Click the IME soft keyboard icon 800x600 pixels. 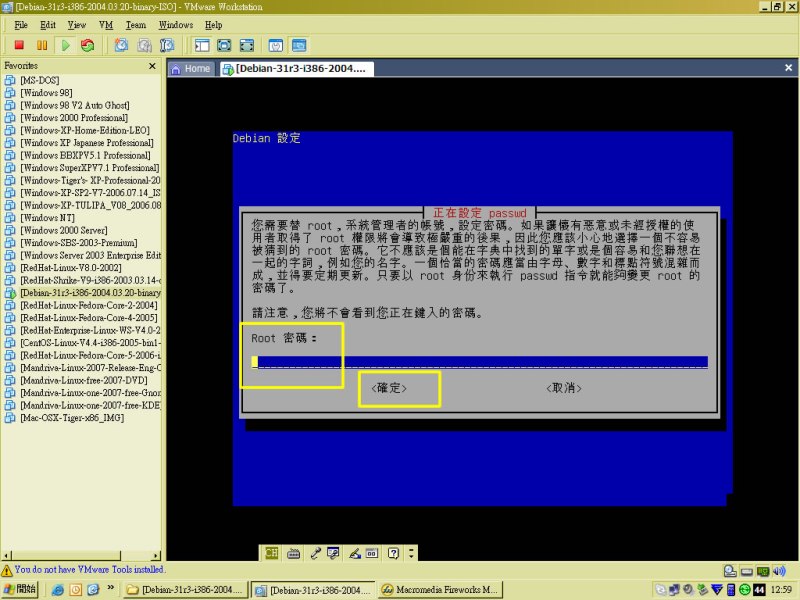pyautogui.click(x=293, y=553)
